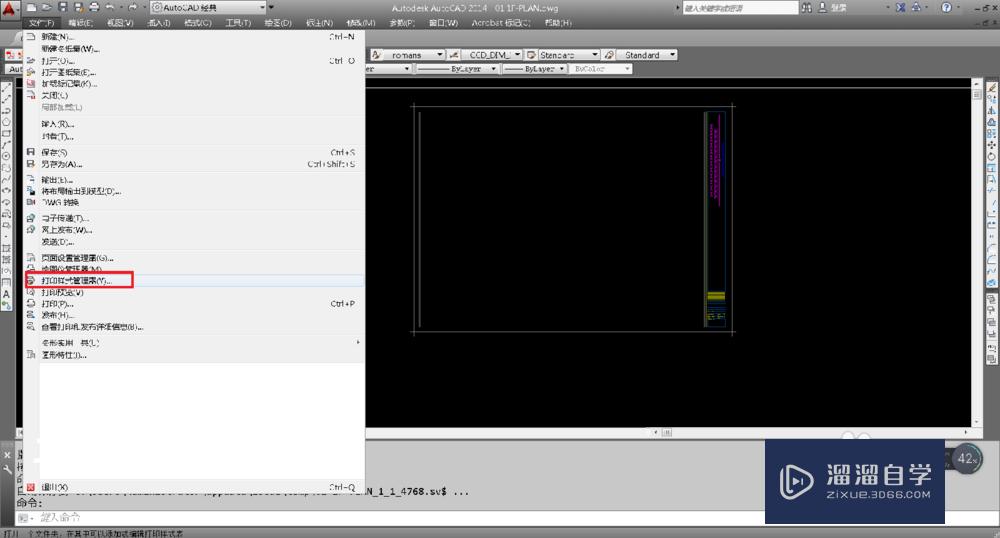Click the dimension style icon beside CCD_DIM
1000x538 pixels.
point(453,55)
